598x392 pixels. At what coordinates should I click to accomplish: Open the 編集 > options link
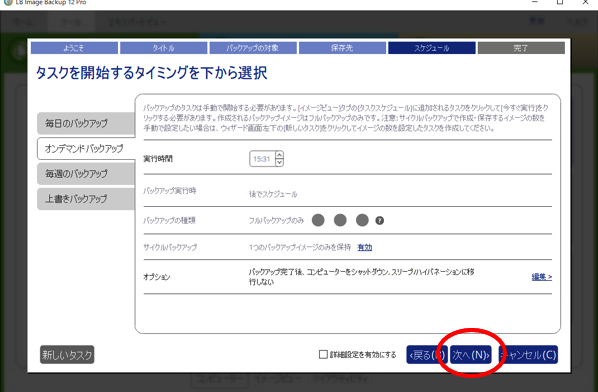(x=542, y=277)
